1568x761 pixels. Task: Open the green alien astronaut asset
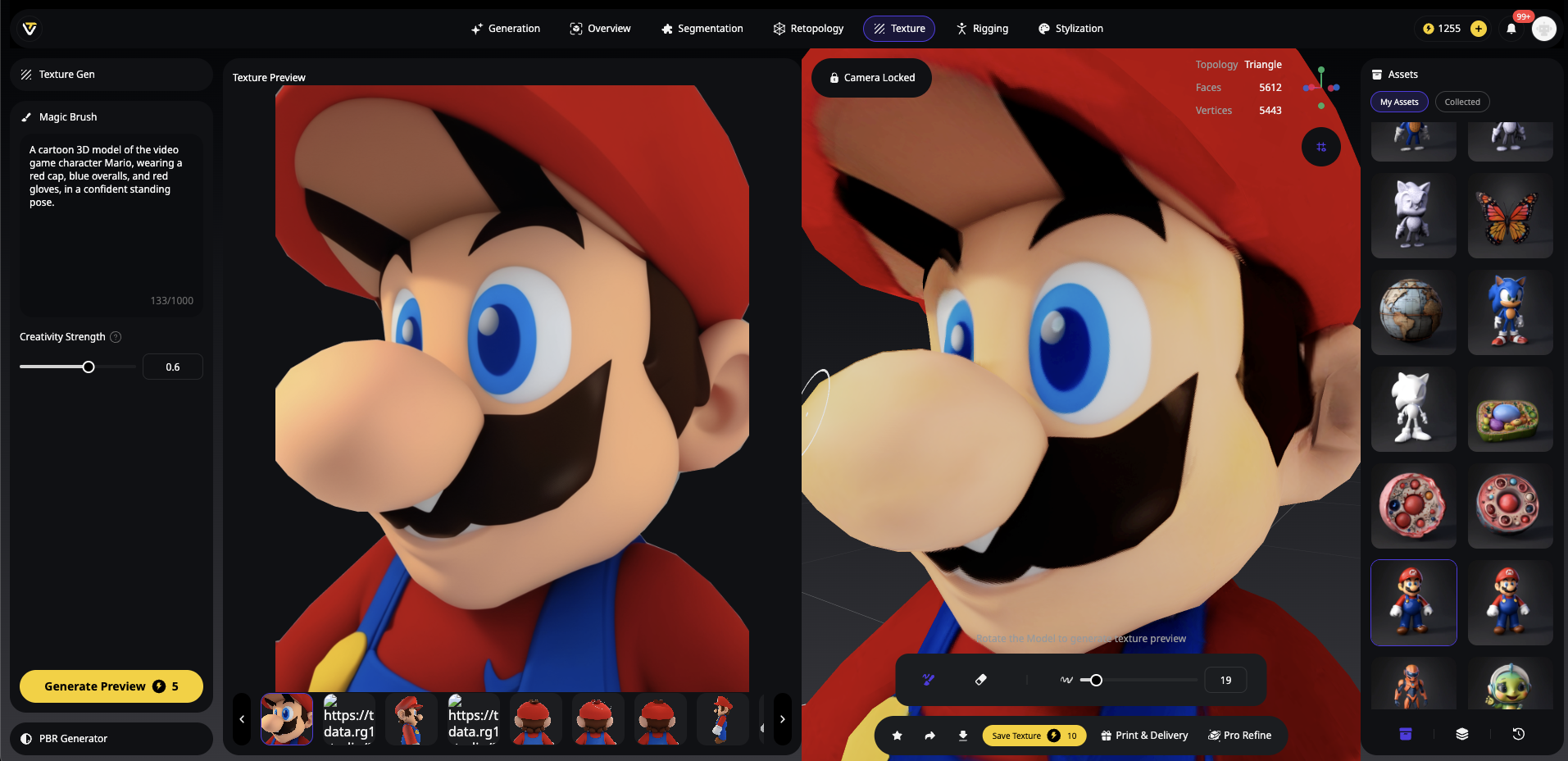[x=1511, y=683]
